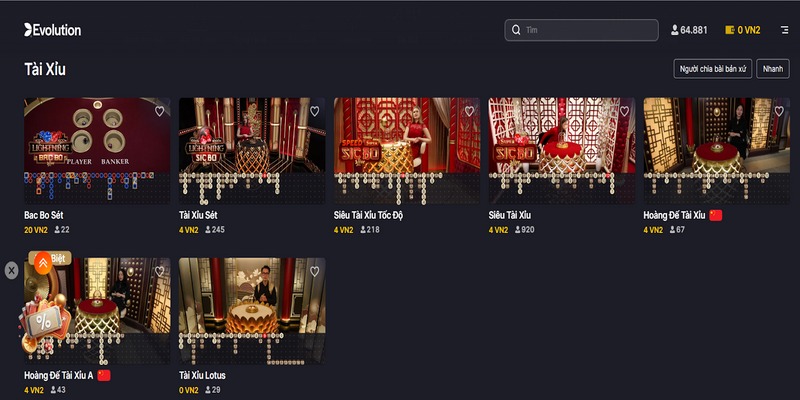
Task: Click the Evolution logo
Action: [53, 30]
